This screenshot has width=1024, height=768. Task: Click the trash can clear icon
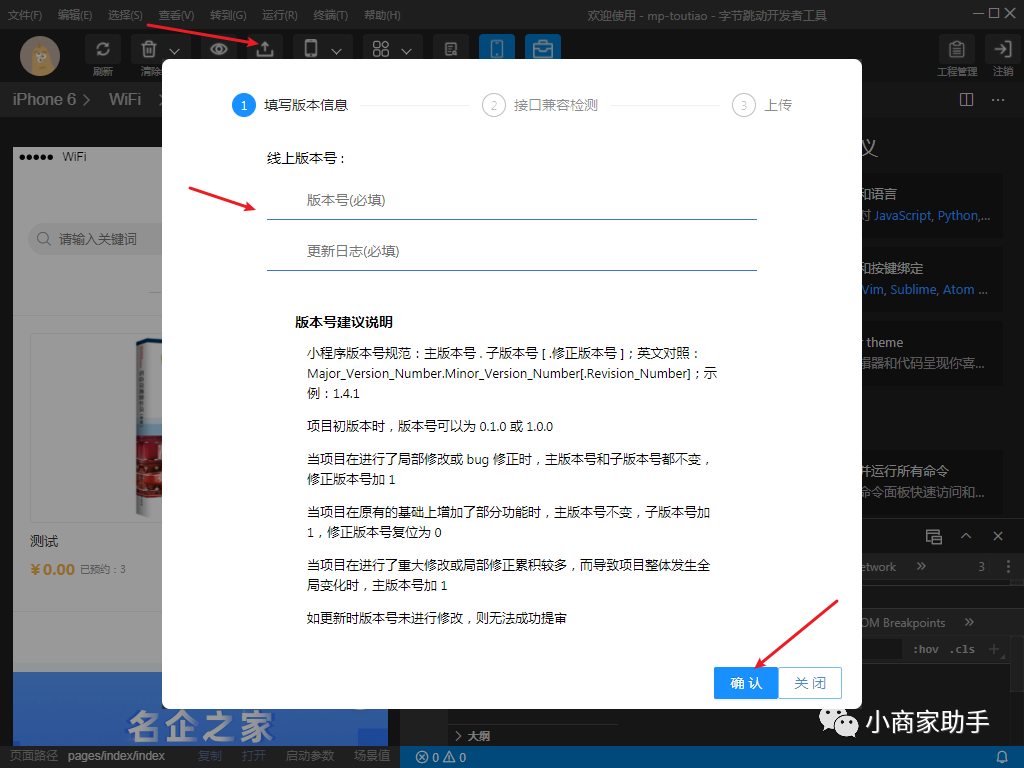point(149,49)
